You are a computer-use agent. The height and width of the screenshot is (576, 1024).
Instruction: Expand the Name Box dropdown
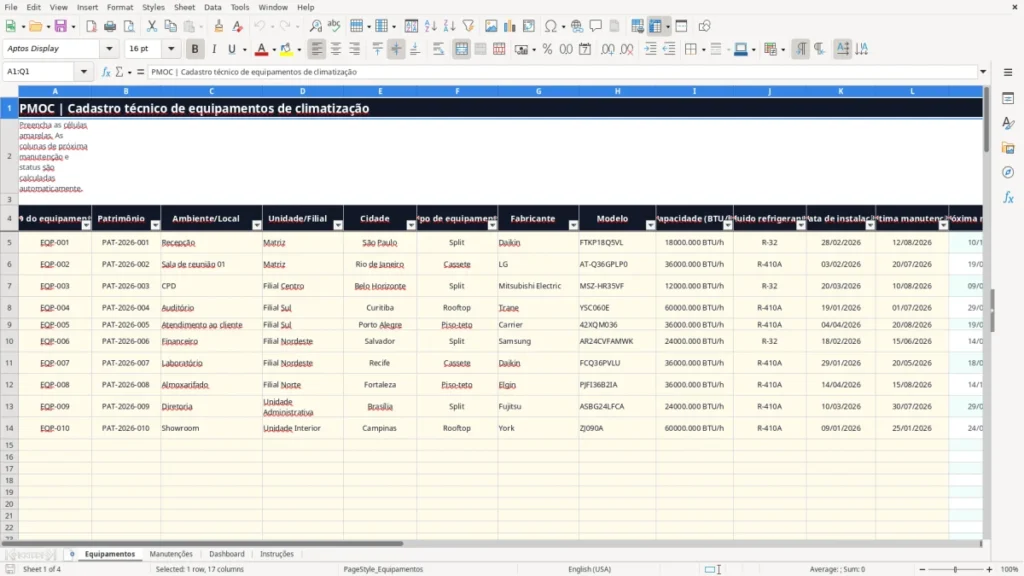point(84,72)
